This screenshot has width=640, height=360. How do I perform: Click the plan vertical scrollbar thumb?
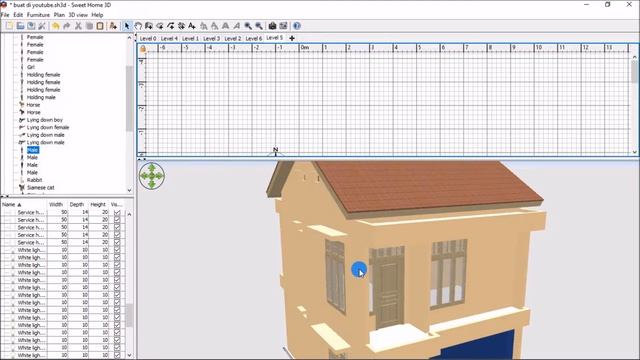(x=635, y=71)
